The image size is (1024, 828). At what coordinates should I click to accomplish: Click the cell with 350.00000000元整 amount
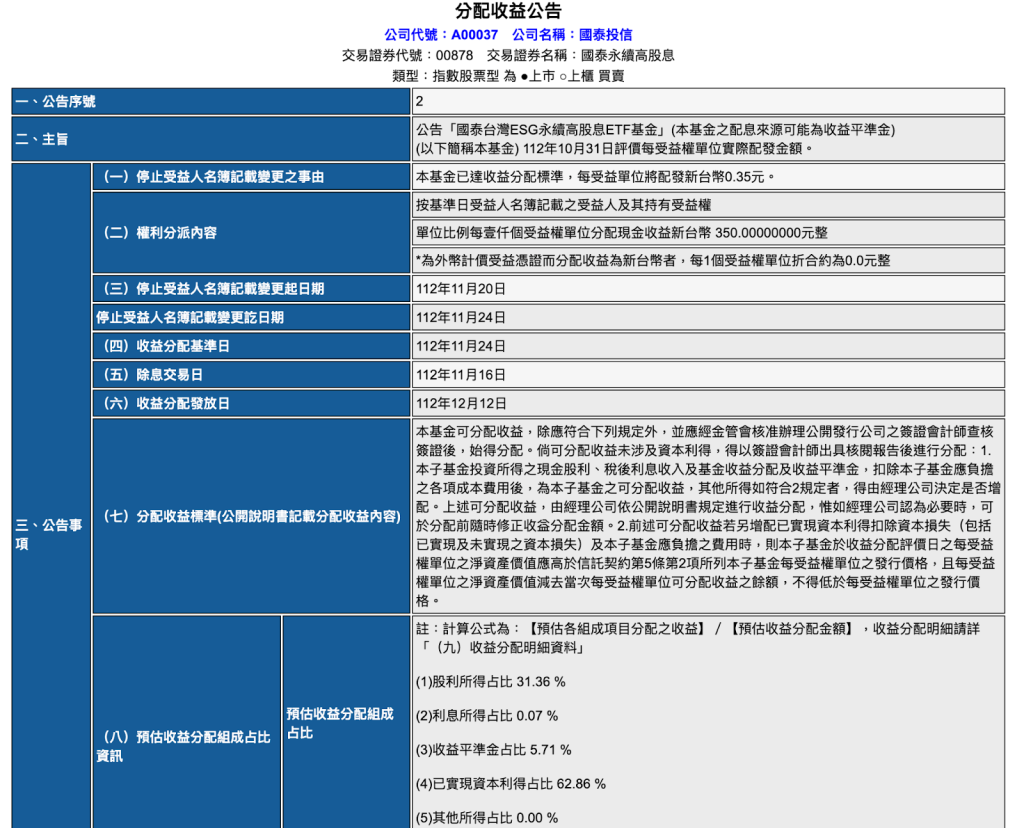[x=708, y=232]
